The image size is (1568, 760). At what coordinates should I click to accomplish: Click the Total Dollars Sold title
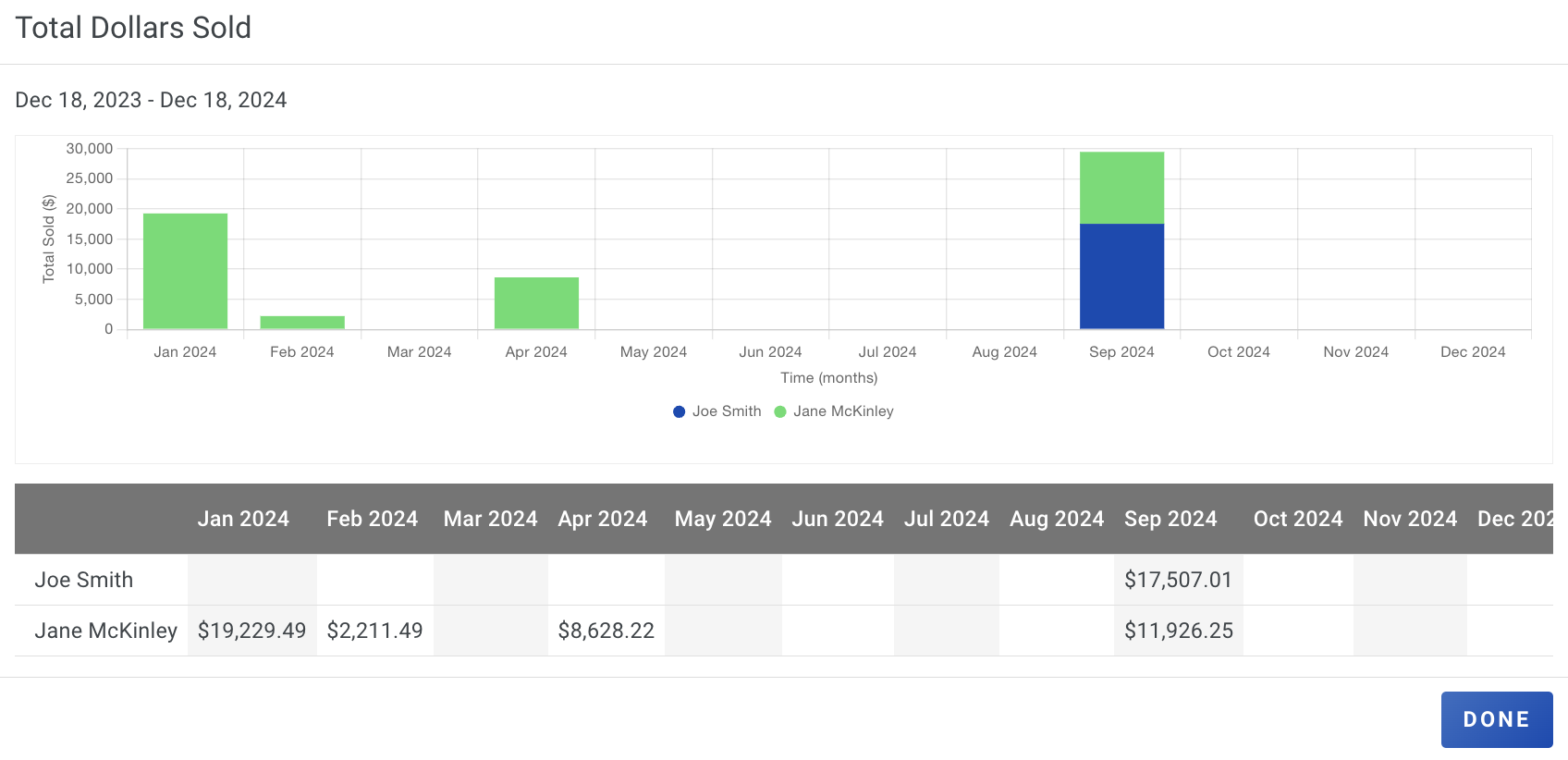point(133,28)
